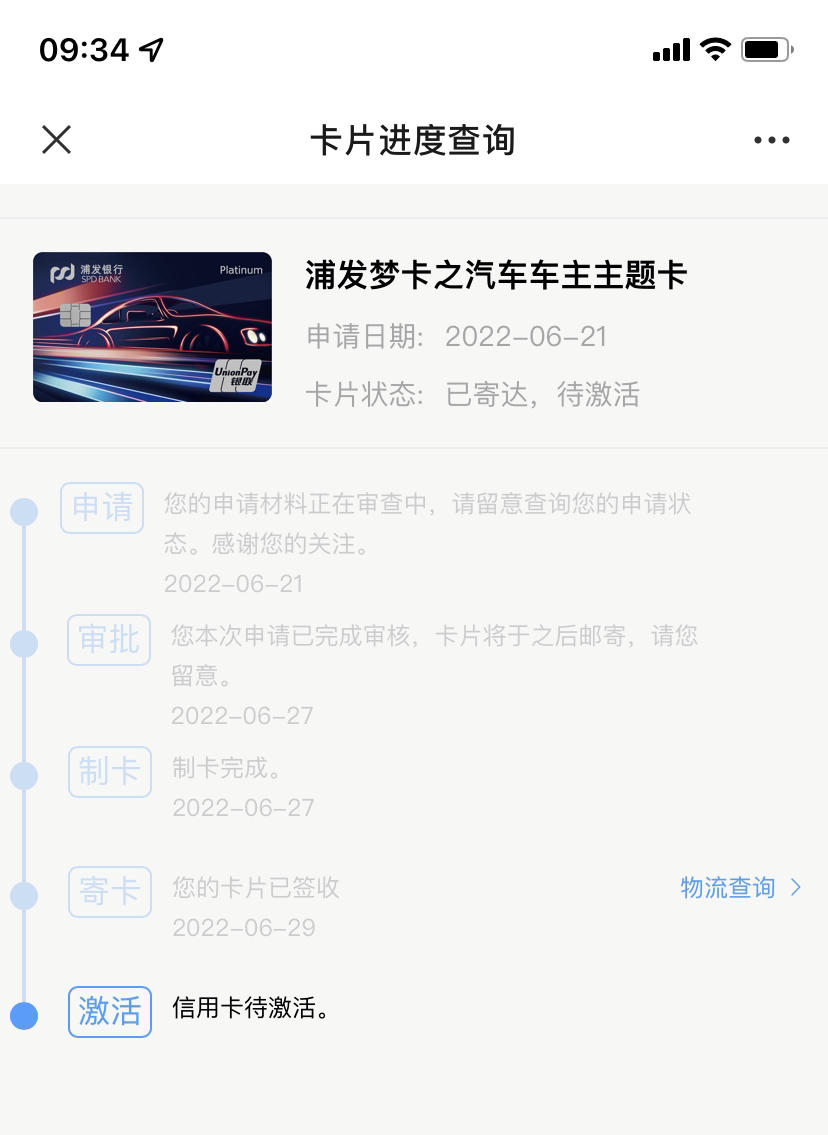Close the card progress query page
Screen dimensions: 828x1135
56,140
